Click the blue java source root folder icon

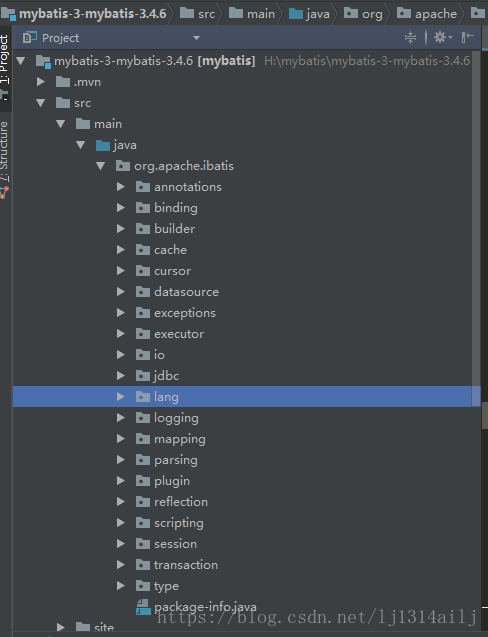(x=103, y=145)
